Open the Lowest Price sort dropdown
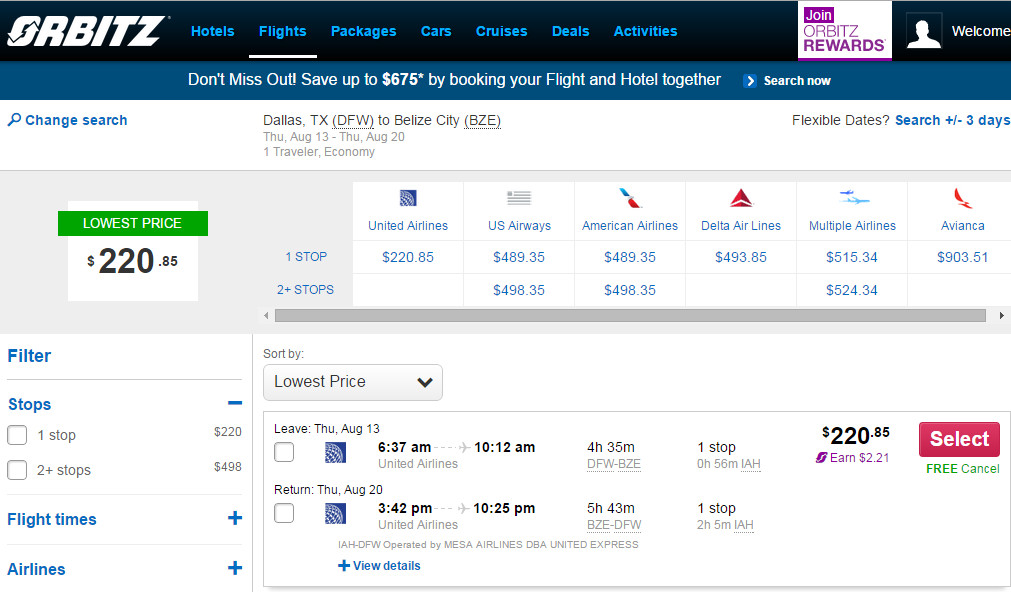Viewport: 1011px width, 592px height. [353, 382]
